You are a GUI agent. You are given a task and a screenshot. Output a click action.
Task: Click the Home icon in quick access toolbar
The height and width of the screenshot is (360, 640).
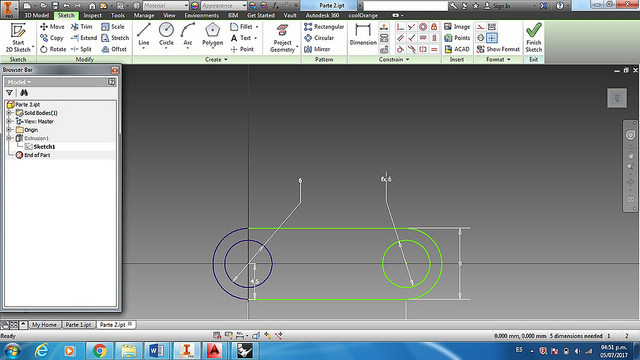[x=92, y=6]
